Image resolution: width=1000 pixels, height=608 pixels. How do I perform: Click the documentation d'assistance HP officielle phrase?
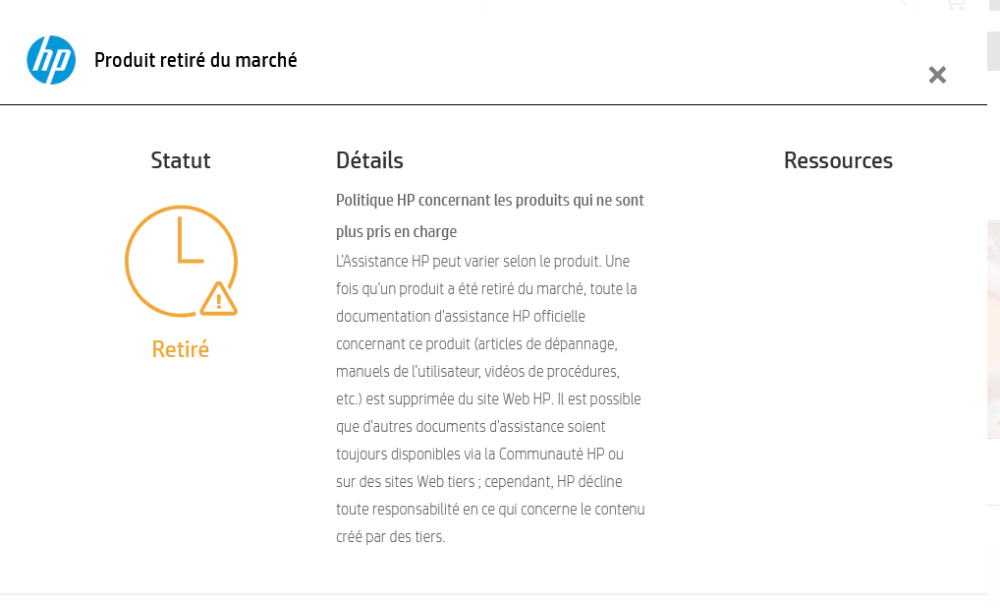[460, 316]
